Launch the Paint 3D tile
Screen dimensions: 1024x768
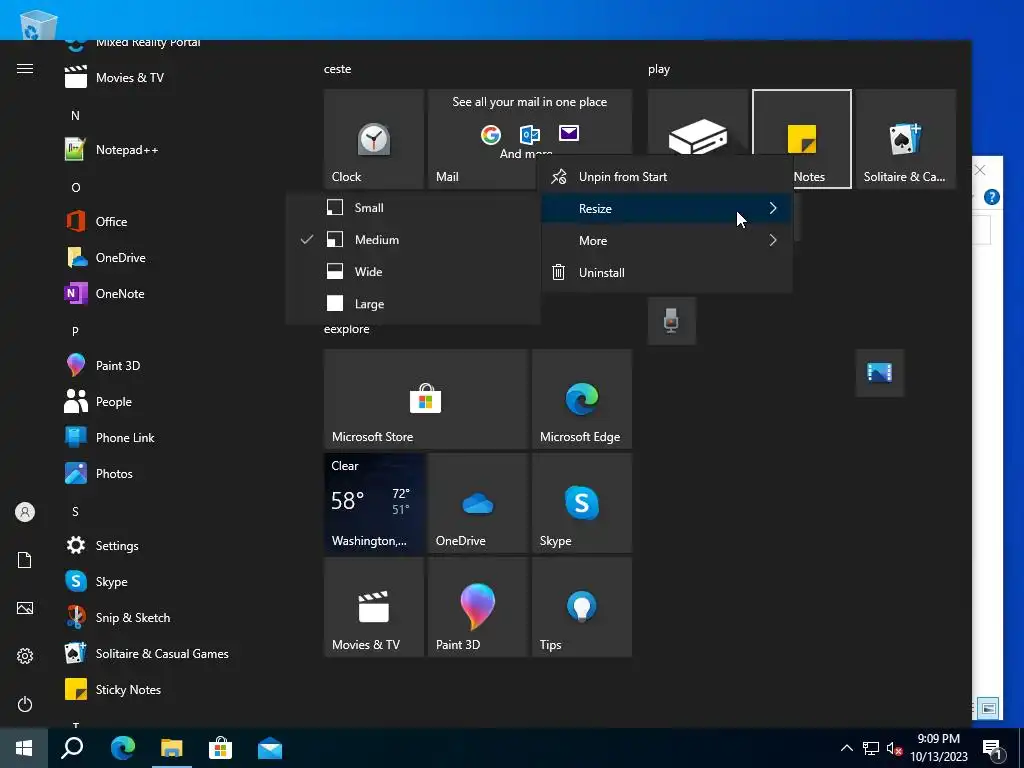point(477,607)
